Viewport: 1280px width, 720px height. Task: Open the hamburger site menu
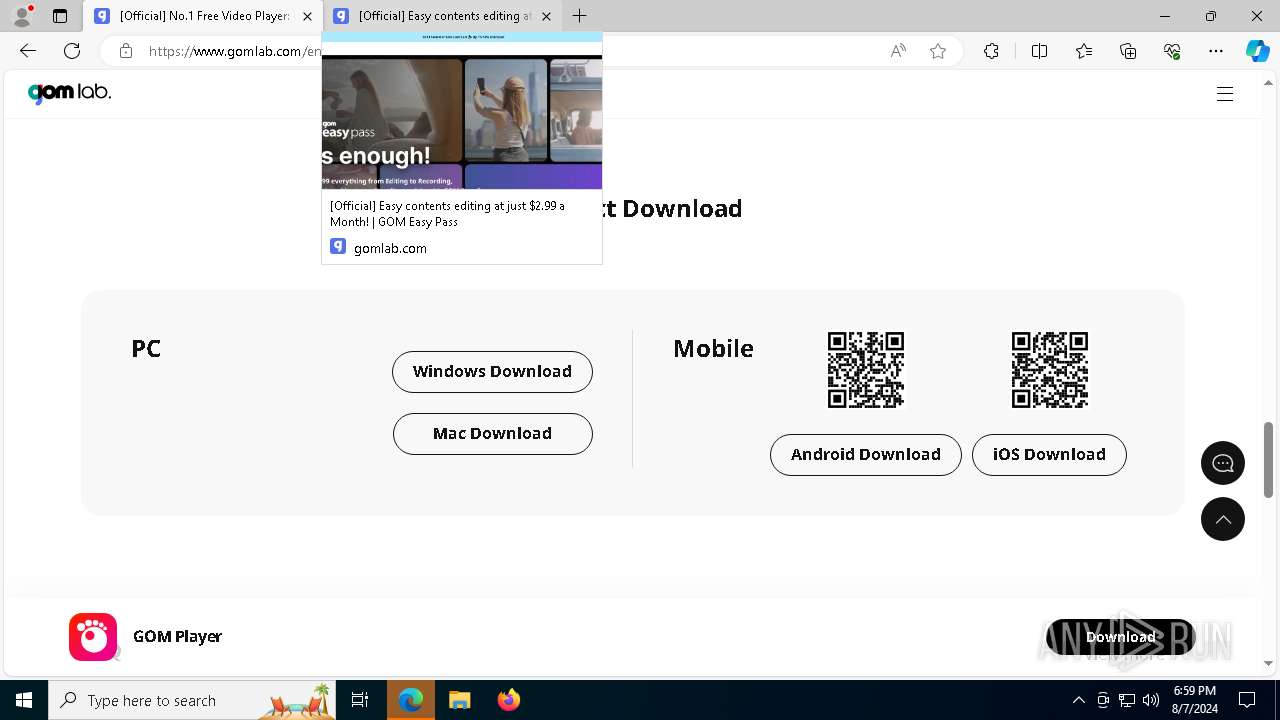click(x=1225, y=94)
